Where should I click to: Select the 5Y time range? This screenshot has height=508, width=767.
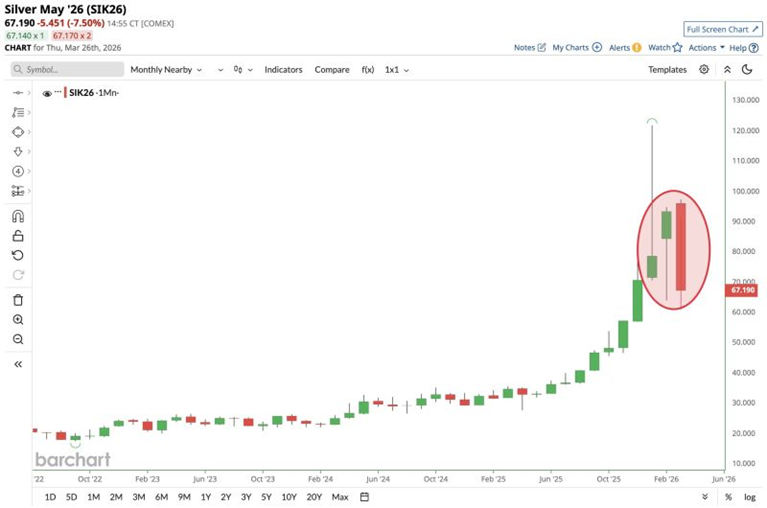pos(266,497)
